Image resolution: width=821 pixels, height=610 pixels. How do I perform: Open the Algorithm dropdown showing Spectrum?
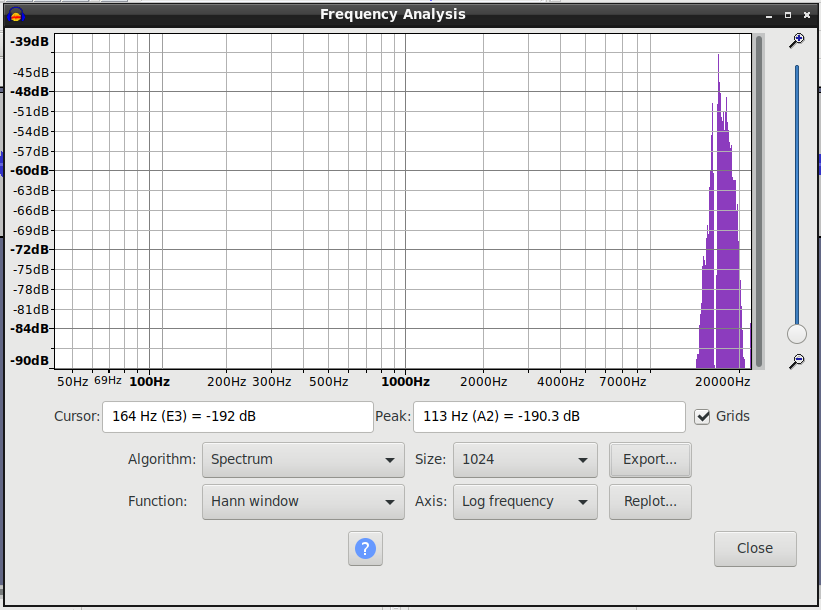tap(303, 460)
